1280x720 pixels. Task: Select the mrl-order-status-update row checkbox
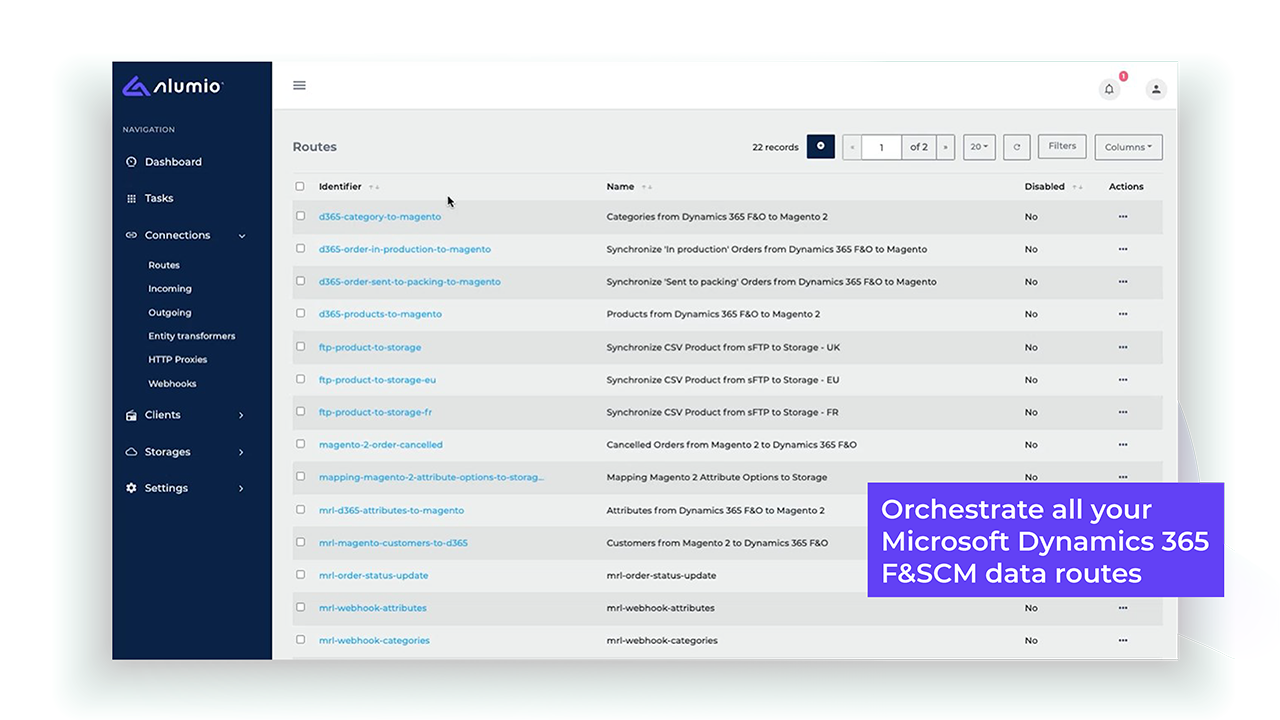coord(300,574)
